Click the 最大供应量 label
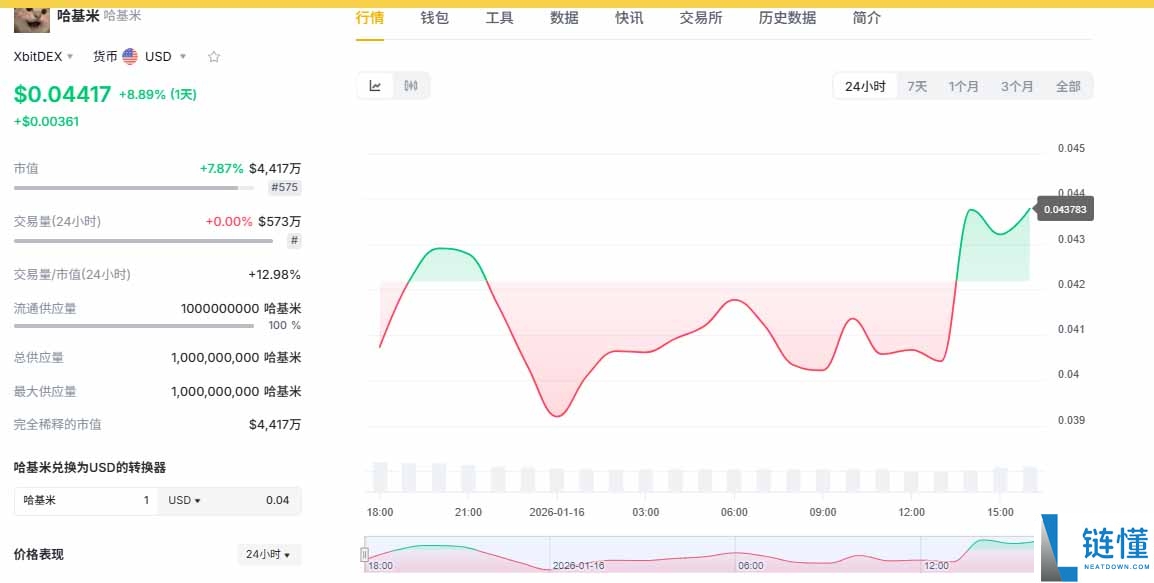Screen dimensions: 1154x583 tap(45, 392)
